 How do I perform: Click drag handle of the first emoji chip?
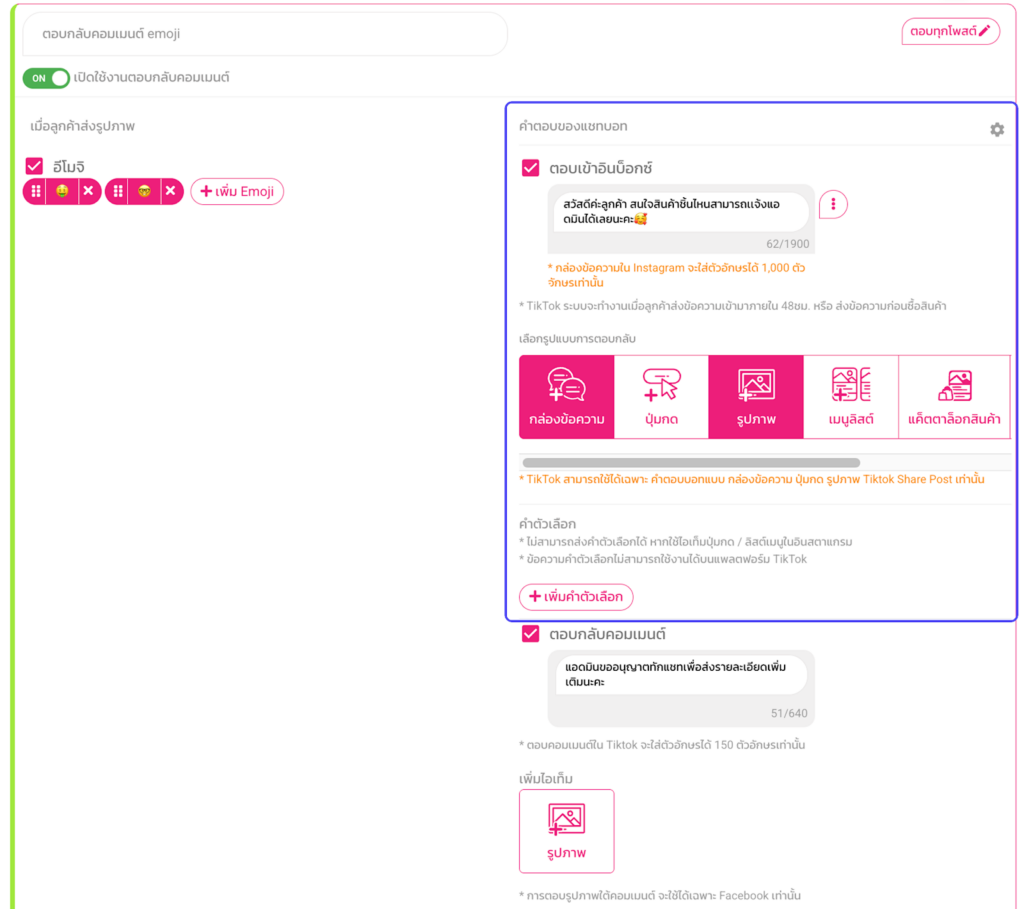pyautogui.click(x=36, y=191)
